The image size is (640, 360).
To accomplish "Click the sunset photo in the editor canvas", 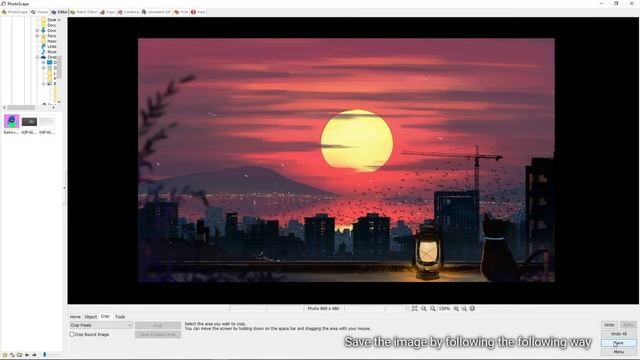I will pos(346,160).
